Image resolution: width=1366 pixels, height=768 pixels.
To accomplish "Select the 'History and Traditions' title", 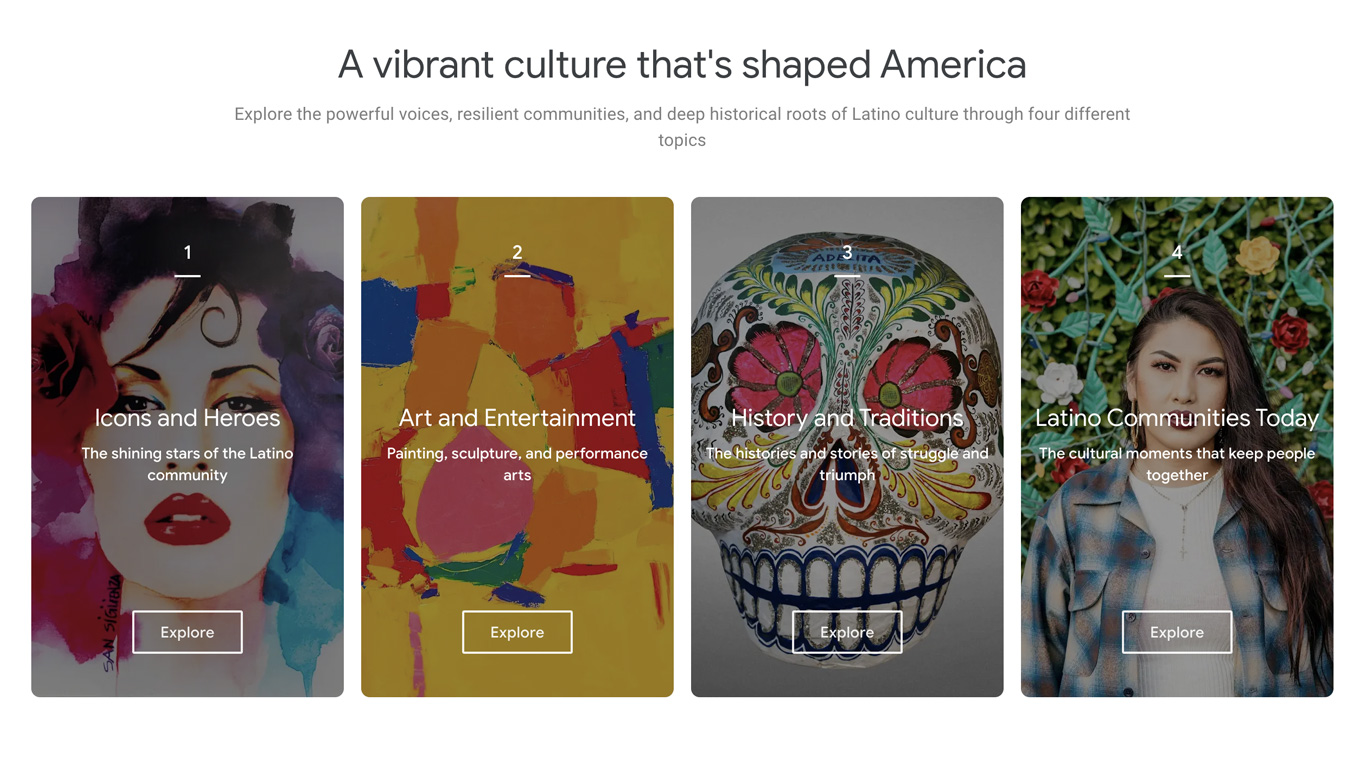I will [x=847, y=418].
